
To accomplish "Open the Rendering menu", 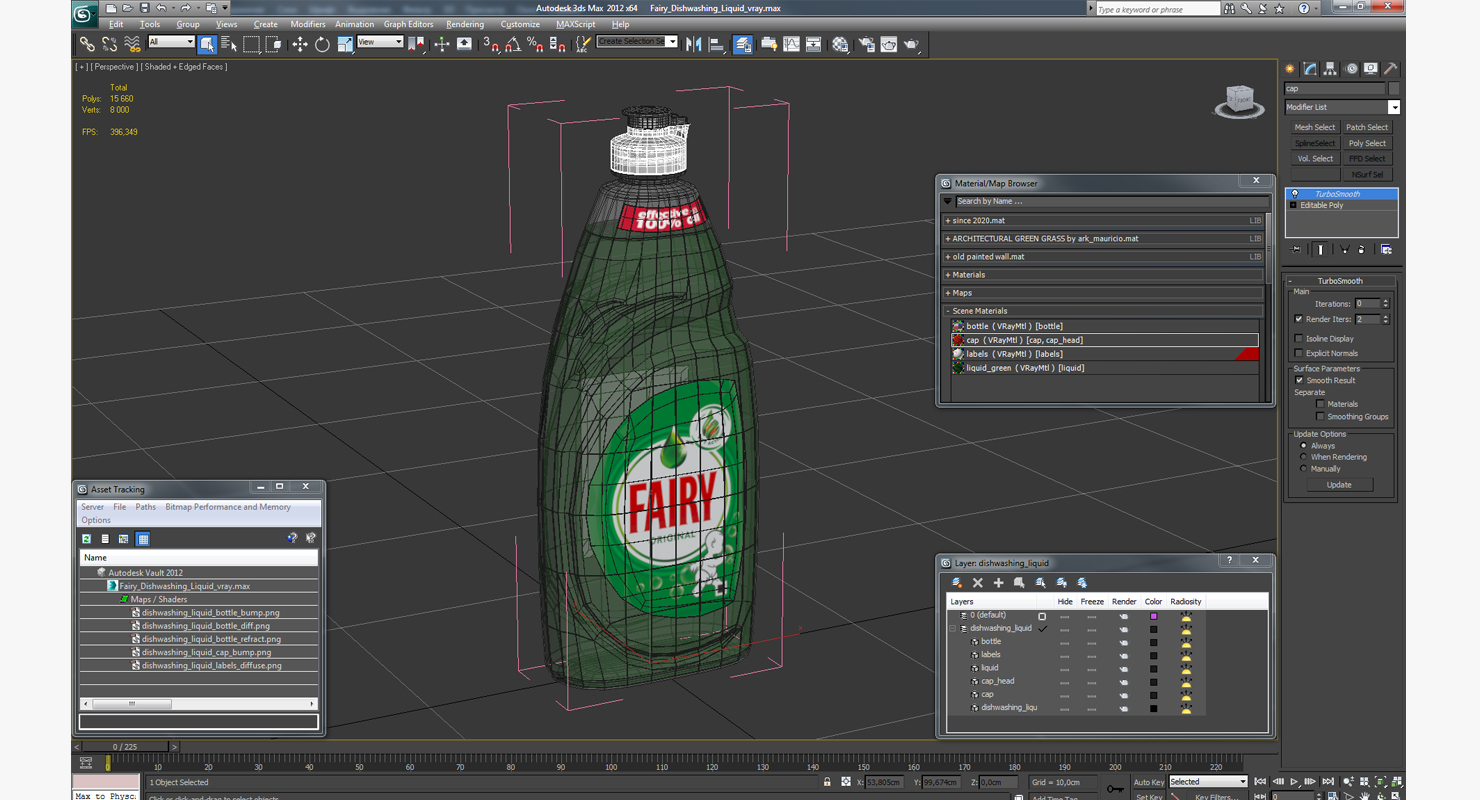I will pyautogui.click(x=465, y=24).
